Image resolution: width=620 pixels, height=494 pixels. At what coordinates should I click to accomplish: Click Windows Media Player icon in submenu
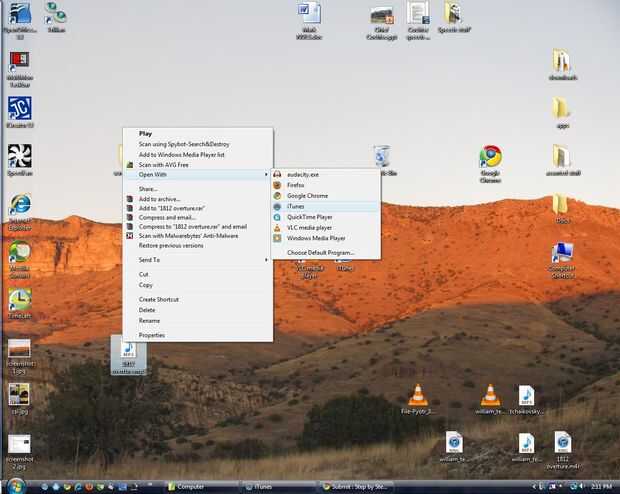pyautogui.click(x=278, y=238)
